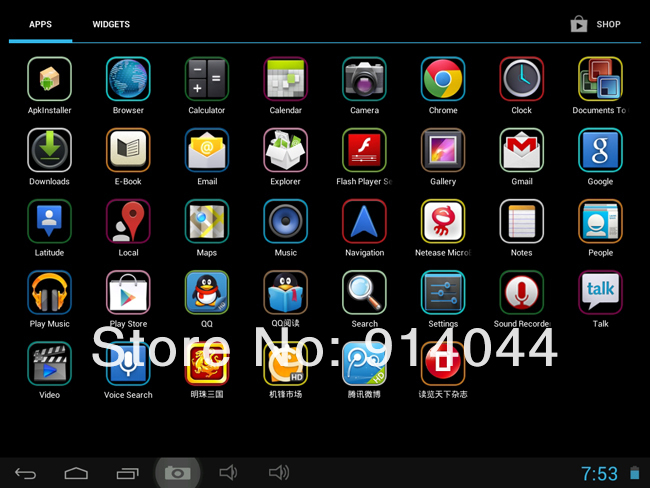Open the Latitude app
The width and height of the screenshot is (650, 488).
click(x=49, y=221)
